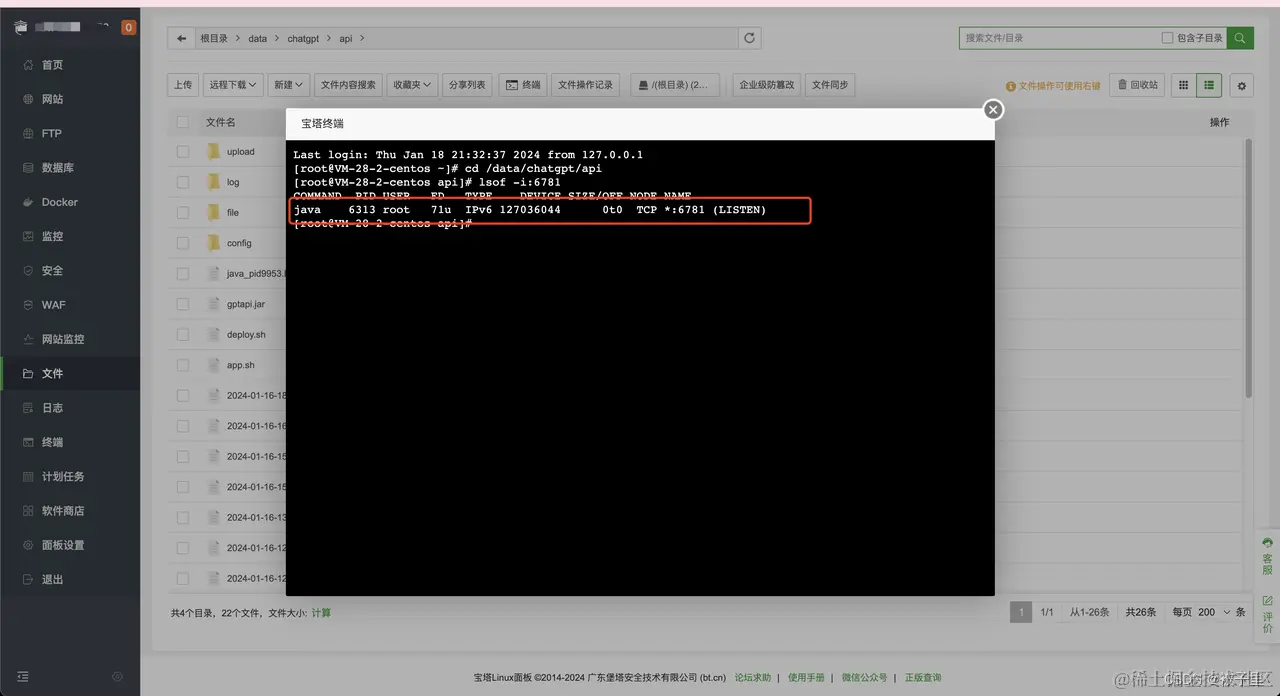Click the 软件商店 sidebar icon
The image size is (1280, 696).
(29, 511)
